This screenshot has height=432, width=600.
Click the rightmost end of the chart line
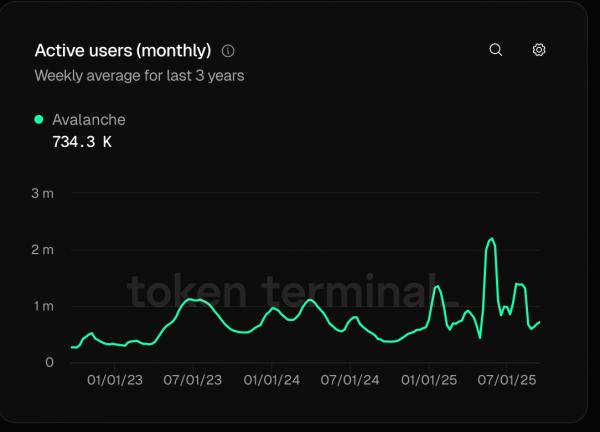(x=539, y=322)
